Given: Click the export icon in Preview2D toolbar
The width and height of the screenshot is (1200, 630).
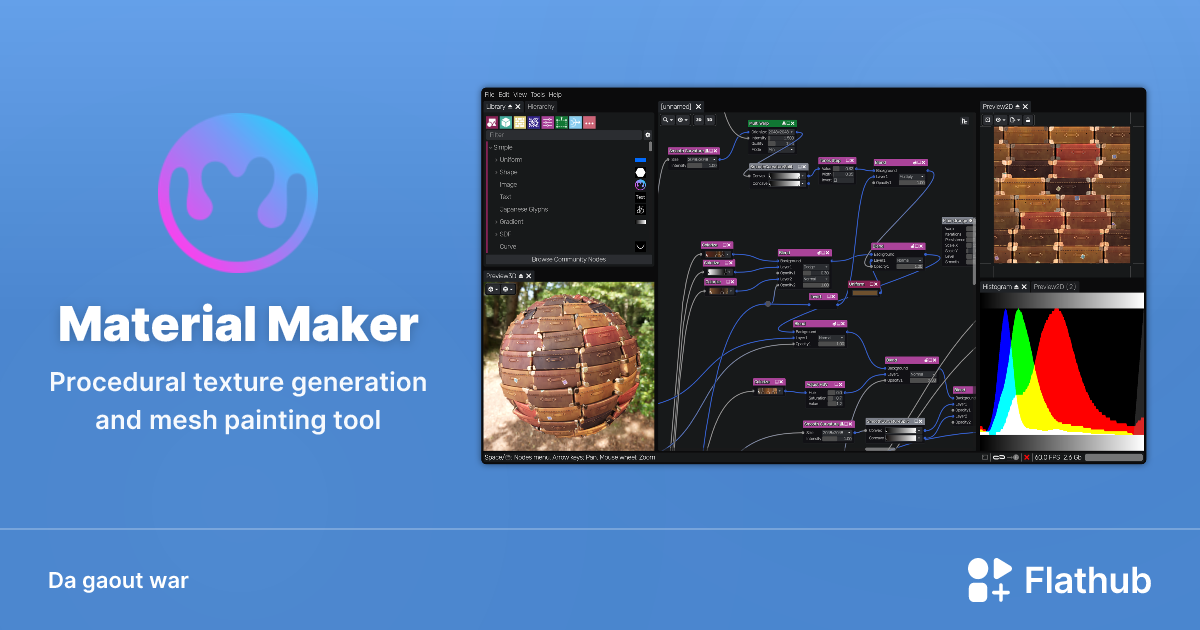Looking at the screenshot, I should pyautogui.click(x=1014, y=120).
